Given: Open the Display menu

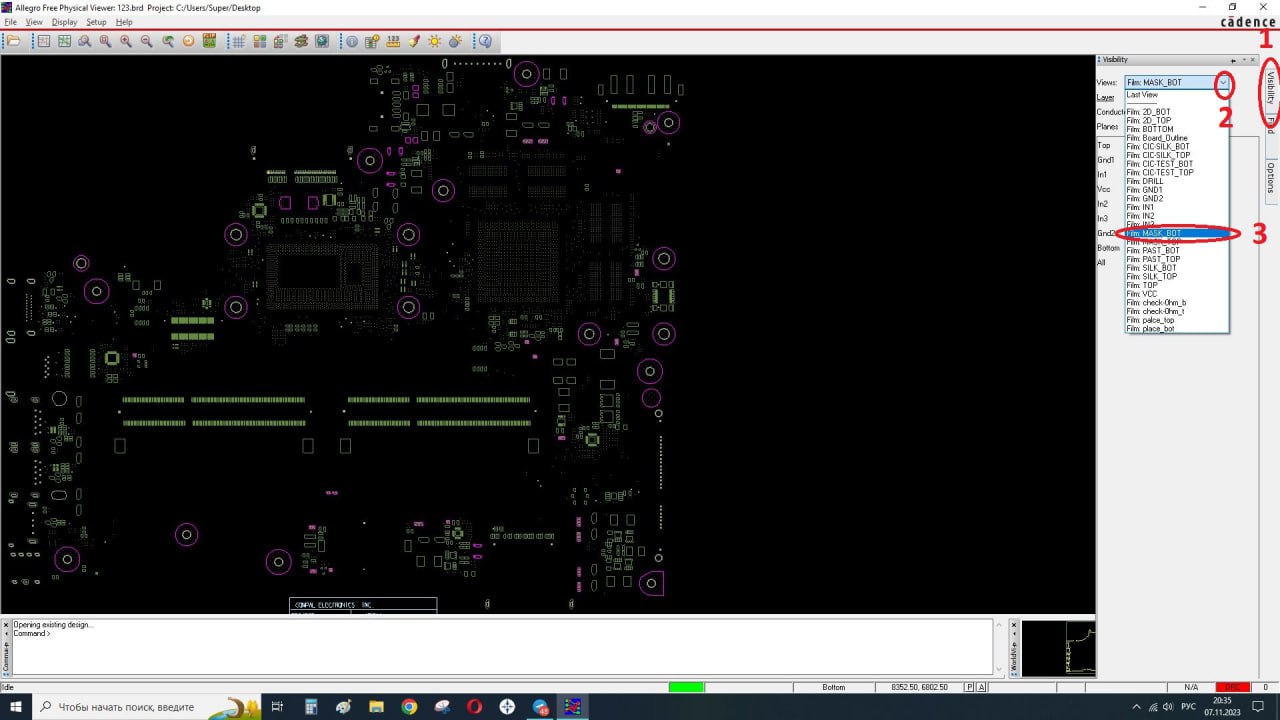Looking at the screenshot, I should pos(64,22).
